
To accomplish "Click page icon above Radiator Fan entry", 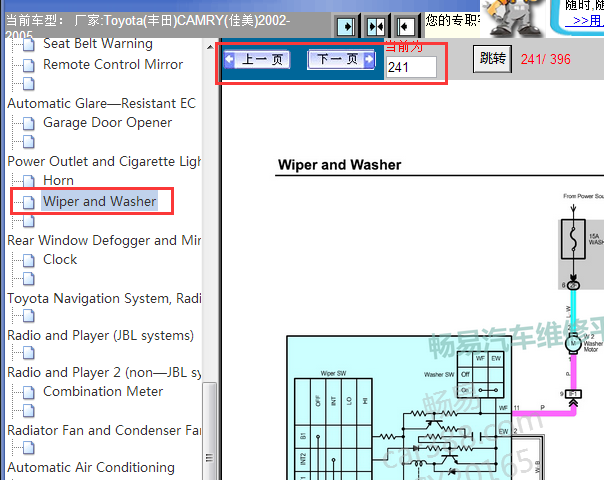I will click(29, 411).
